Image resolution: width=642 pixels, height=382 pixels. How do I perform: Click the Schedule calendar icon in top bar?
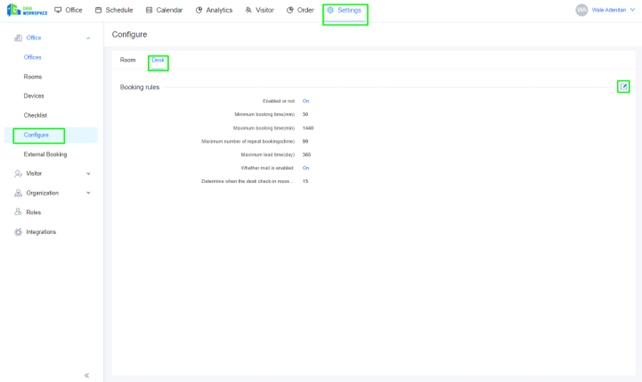[x=98, y=10]
